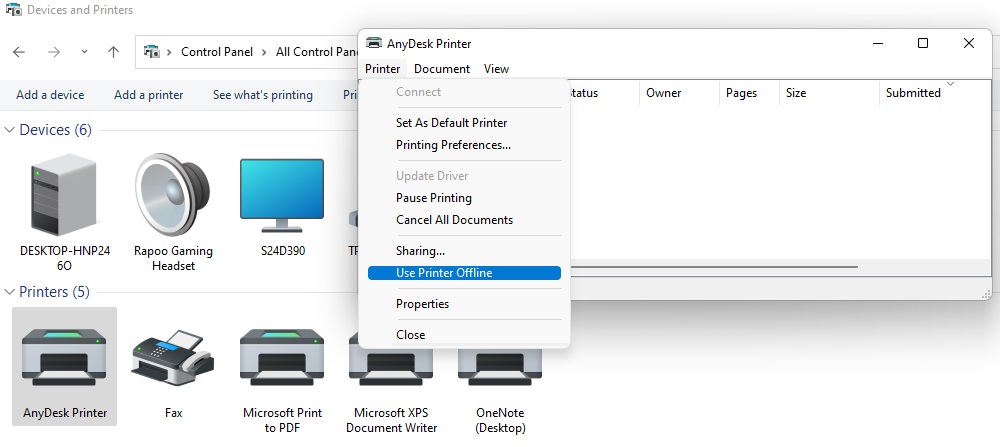
Task: Select the S24D390 monitor icon
Action: 282,195
